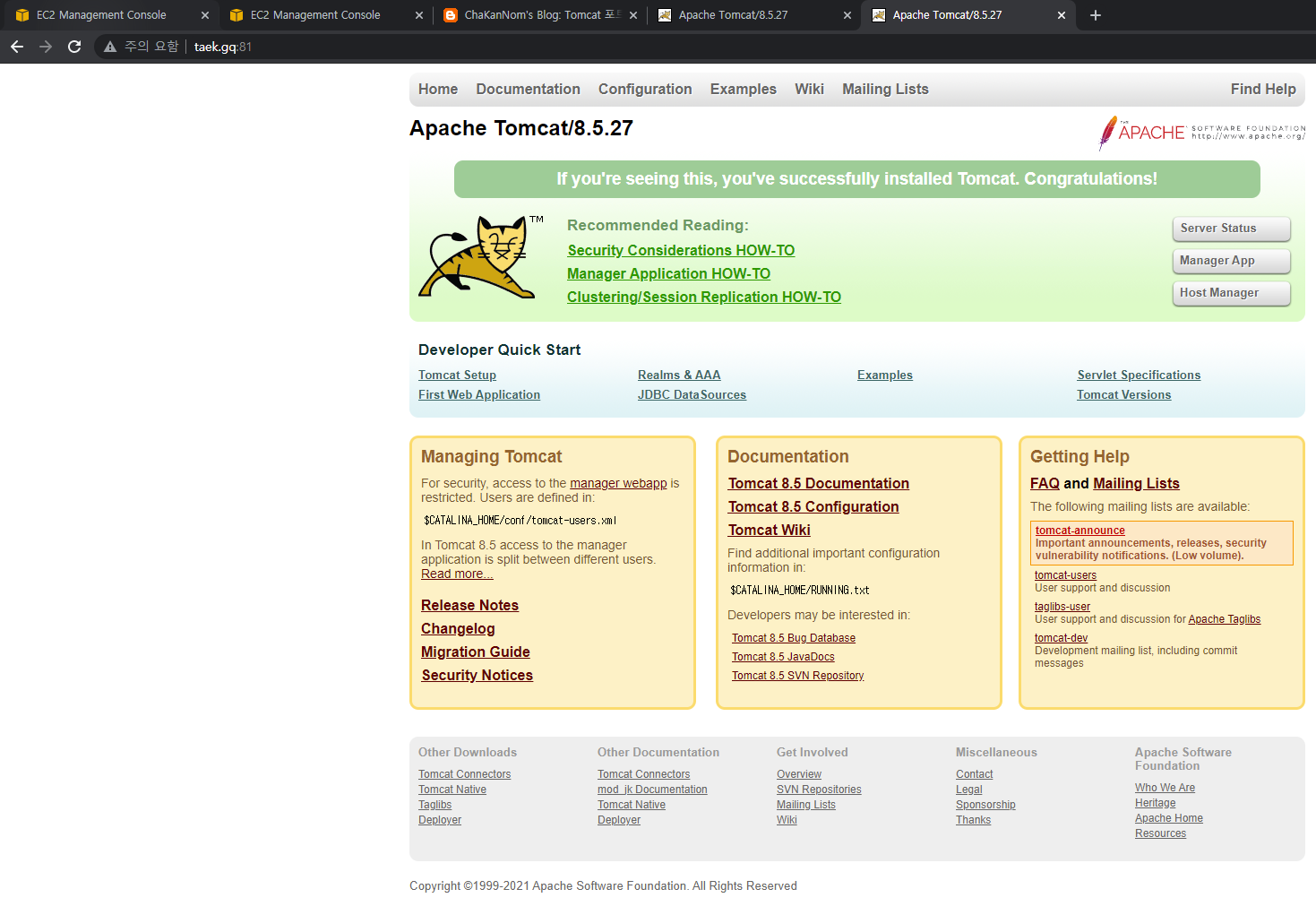Open mod_jk Documentation footer link

point(652,790)
